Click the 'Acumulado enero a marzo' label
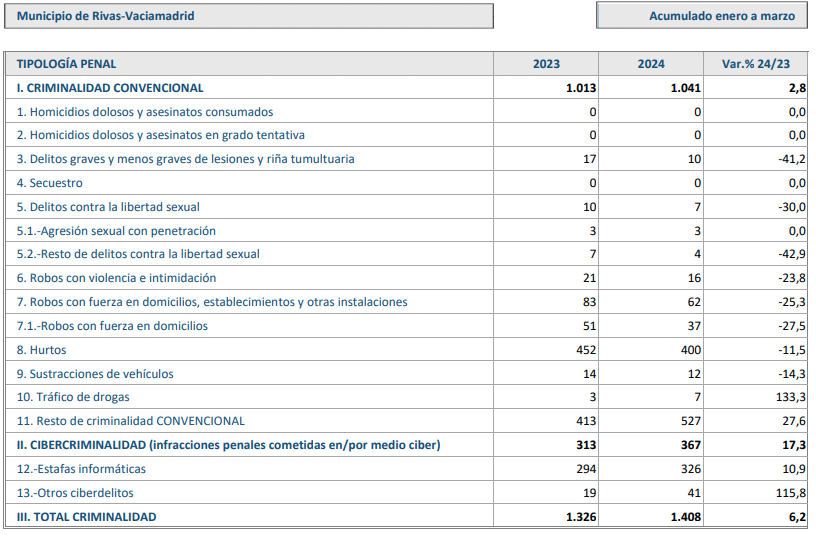The image size is (816, 536). pyautogui.click(x=722, y=16)
